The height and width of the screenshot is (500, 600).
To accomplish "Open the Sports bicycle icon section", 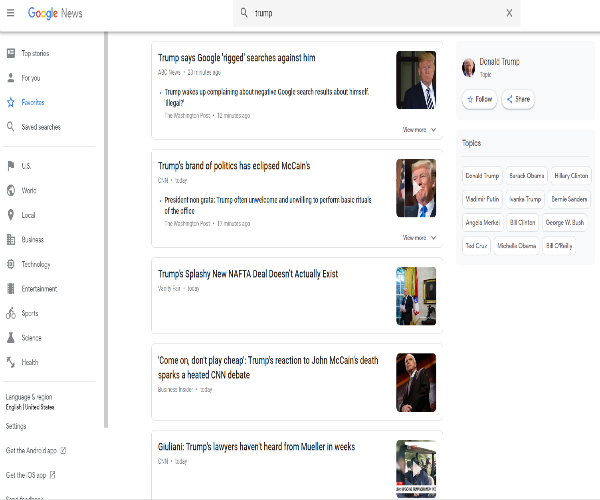I will click(x=11, y=313).
